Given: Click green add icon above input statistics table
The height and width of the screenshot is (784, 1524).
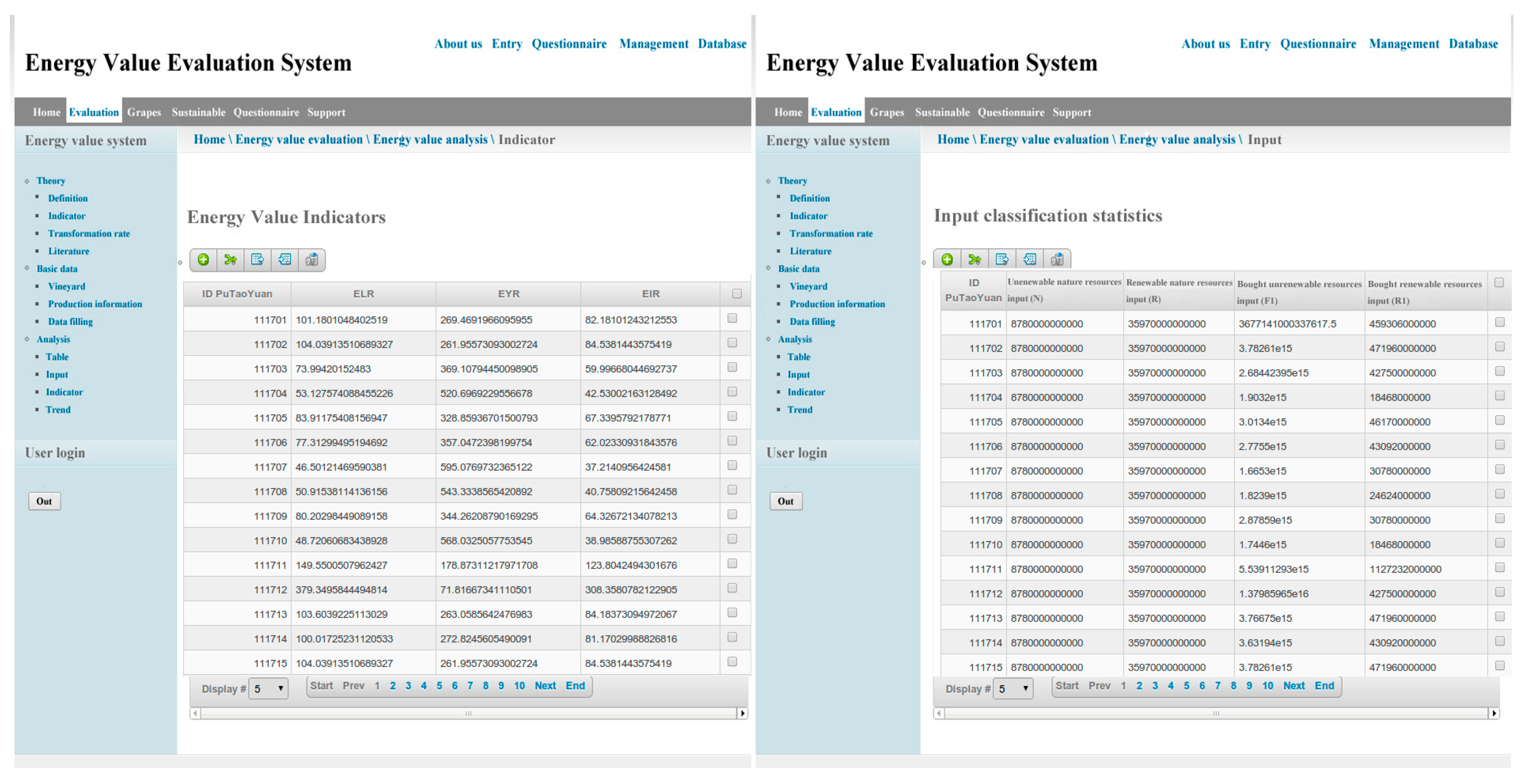Looking at the screenshot, I should [946, 259].
